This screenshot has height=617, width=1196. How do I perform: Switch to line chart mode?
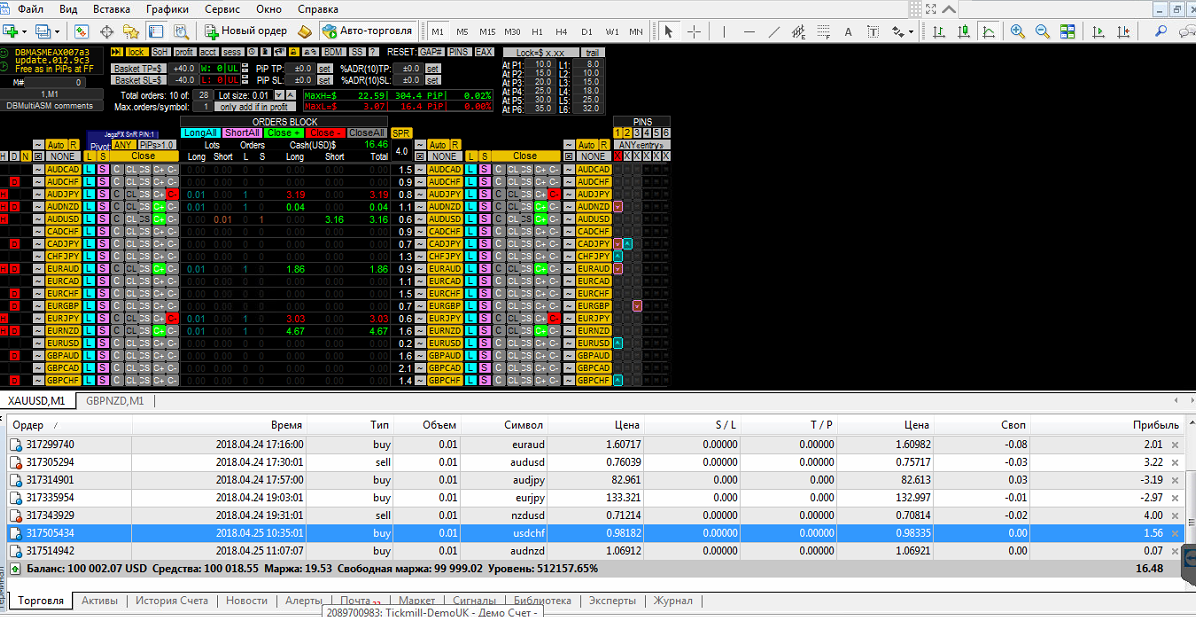989,31
